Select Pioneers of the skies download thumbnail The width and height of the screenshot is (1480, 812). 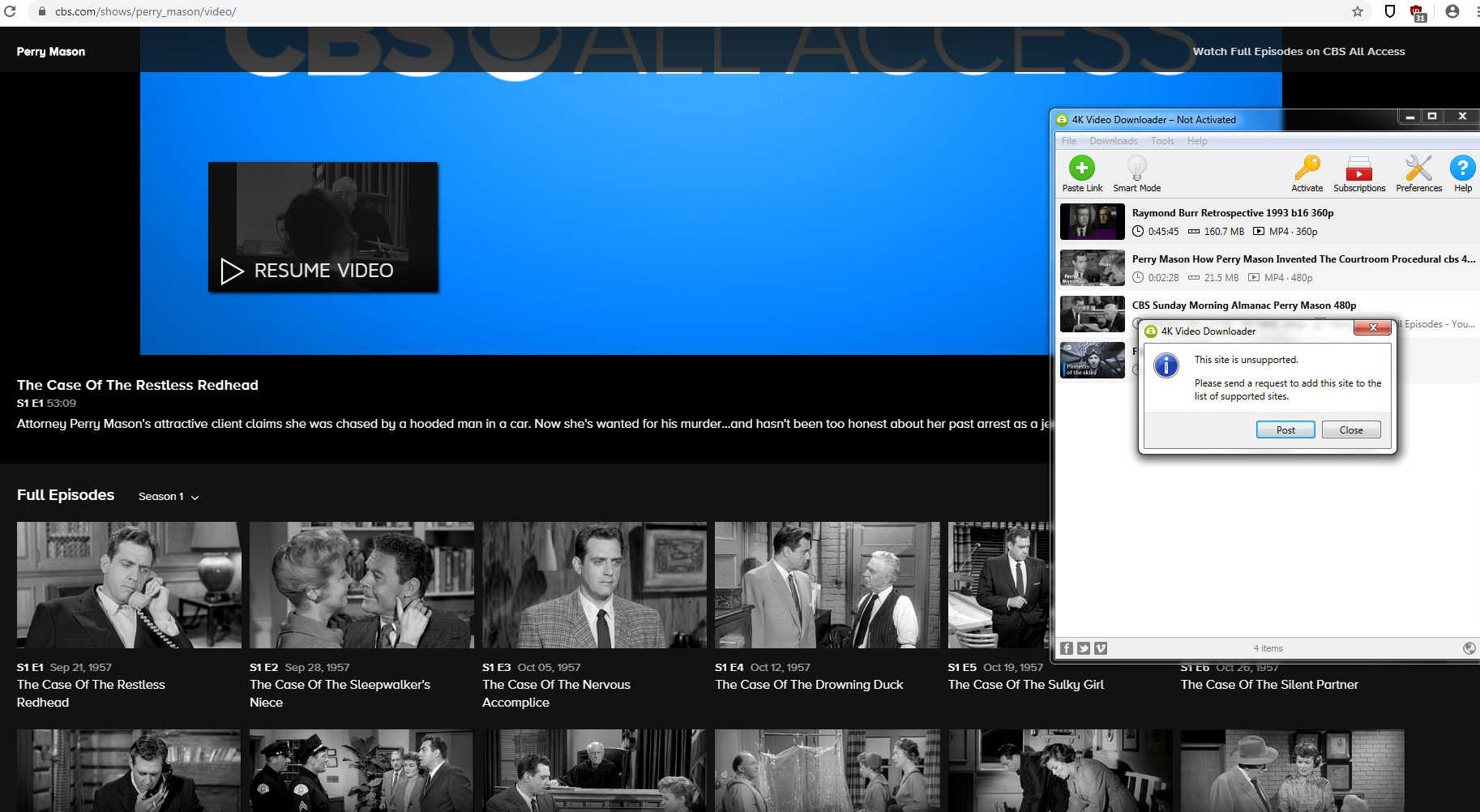[1092, 360]
